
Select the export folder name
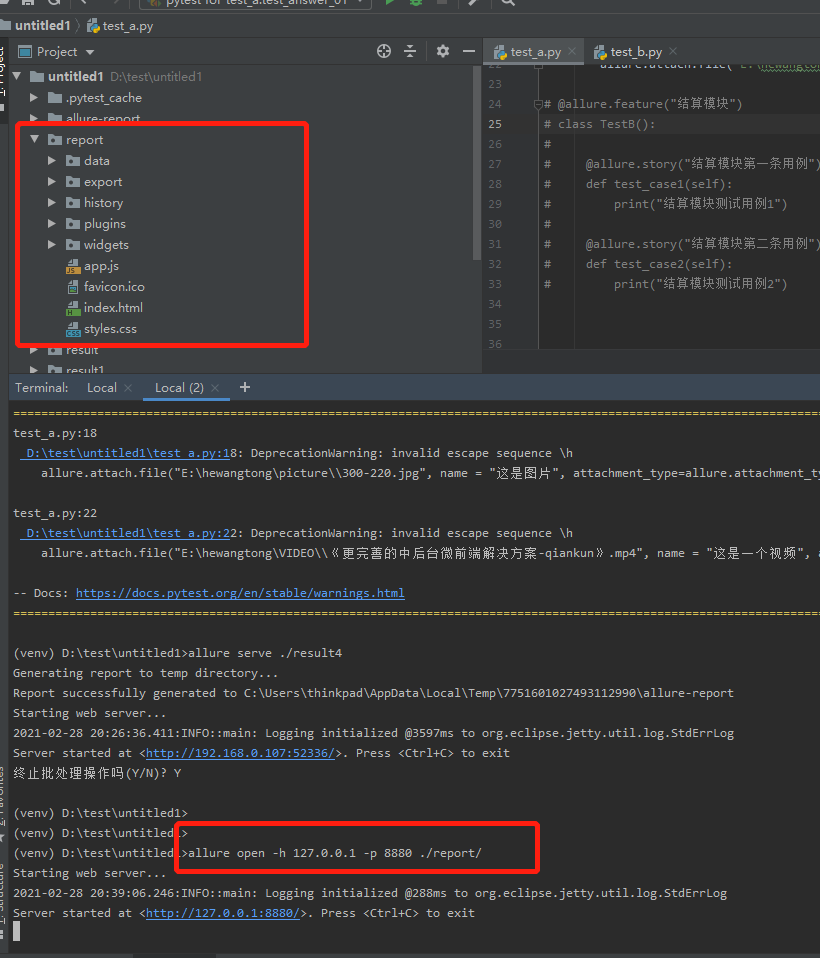click(x=103, y=182)
